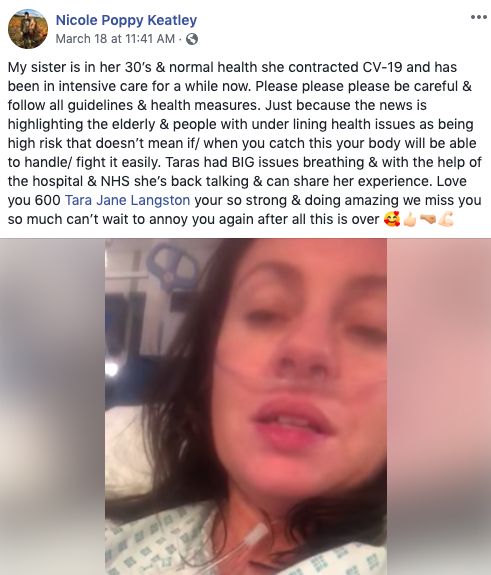Click the blurred left side of video
The height and width of the screenshot is (575, 491).
coord(52,407)
